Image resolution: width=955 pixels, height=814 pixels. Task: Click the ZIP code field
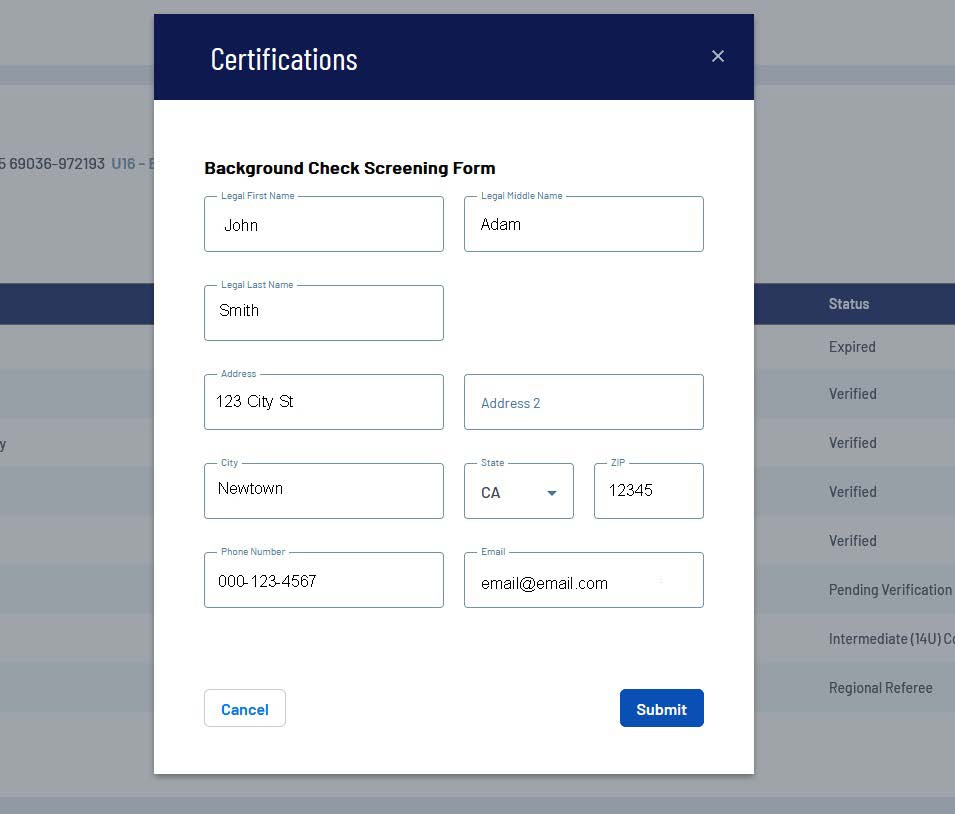click(648, 491)
